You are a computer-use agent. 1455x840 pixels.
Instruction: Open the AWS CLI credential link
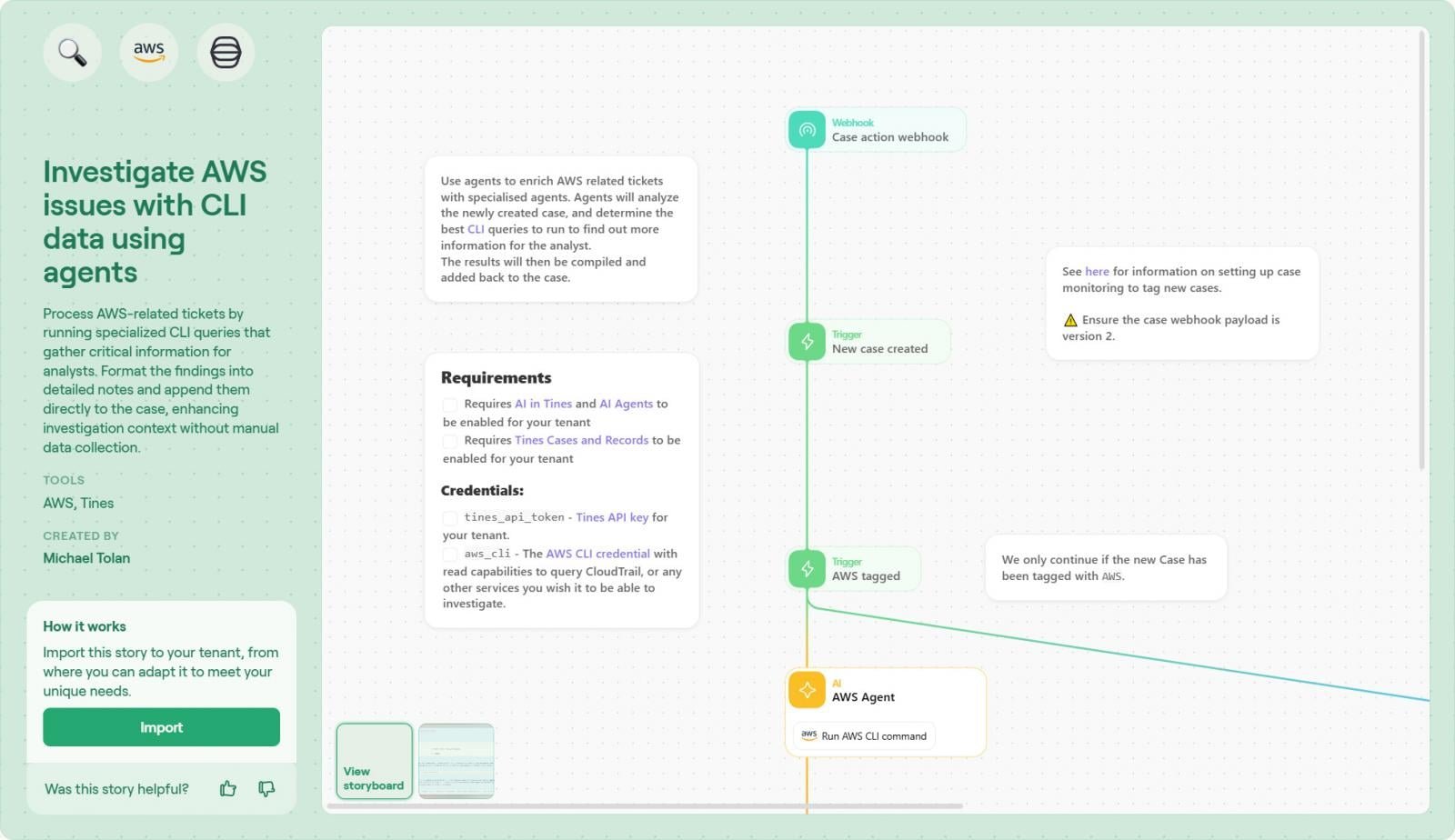point(597,554)
